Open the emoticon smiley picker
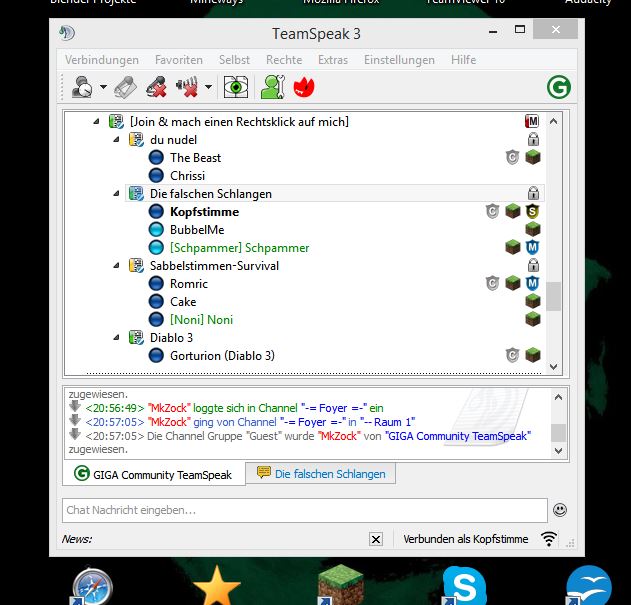The height and width of the screenshot is (605, 631). coord(560,510)
